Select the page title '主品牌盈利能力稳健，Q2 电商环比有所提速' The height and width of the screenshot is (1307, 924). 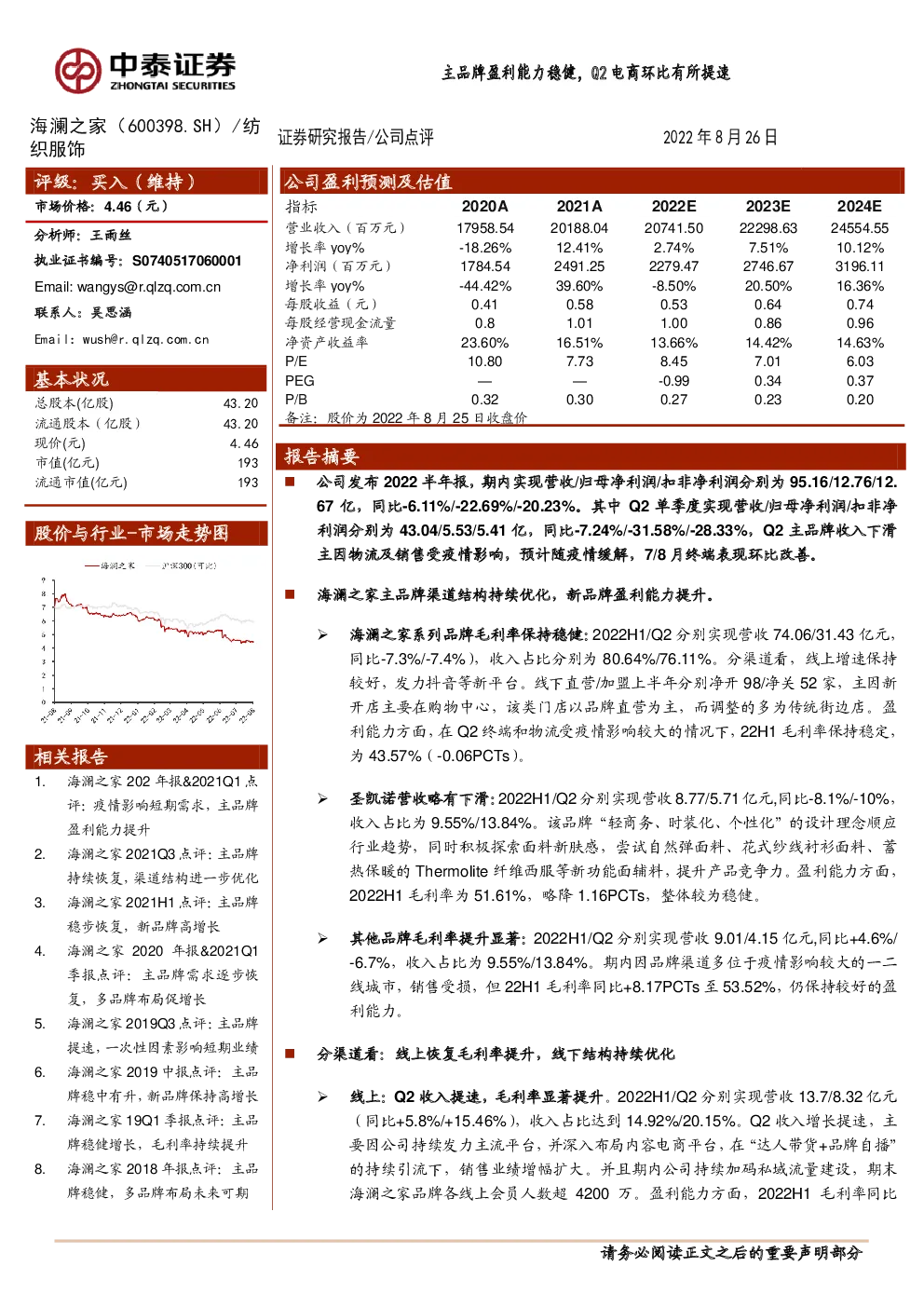coord(586,73)
